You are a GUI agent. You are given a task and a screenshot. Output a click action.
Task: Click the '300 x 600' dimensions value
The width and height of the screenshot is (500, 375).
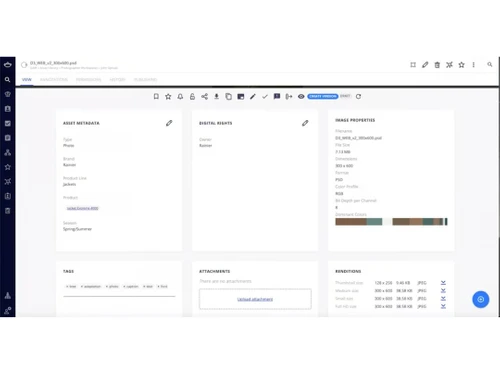pyautogui.click(x=344, y=166)
